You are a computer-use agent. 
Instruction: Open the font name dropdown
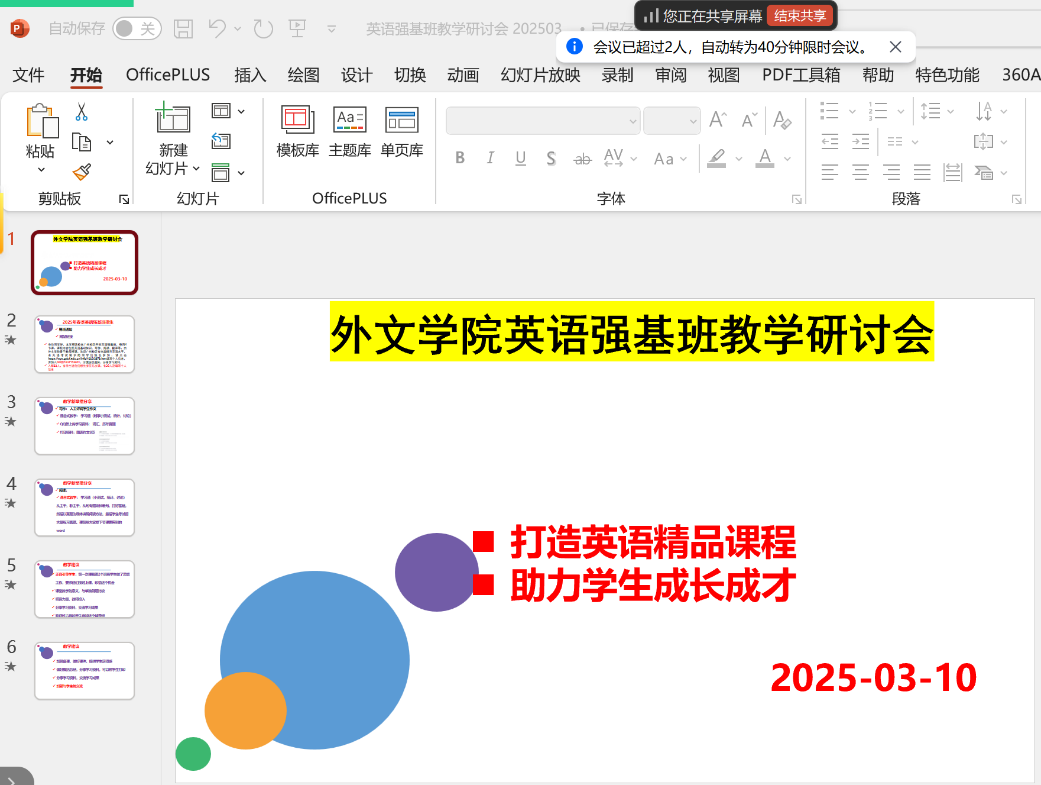pyautogui.click(x=632, y=121)
